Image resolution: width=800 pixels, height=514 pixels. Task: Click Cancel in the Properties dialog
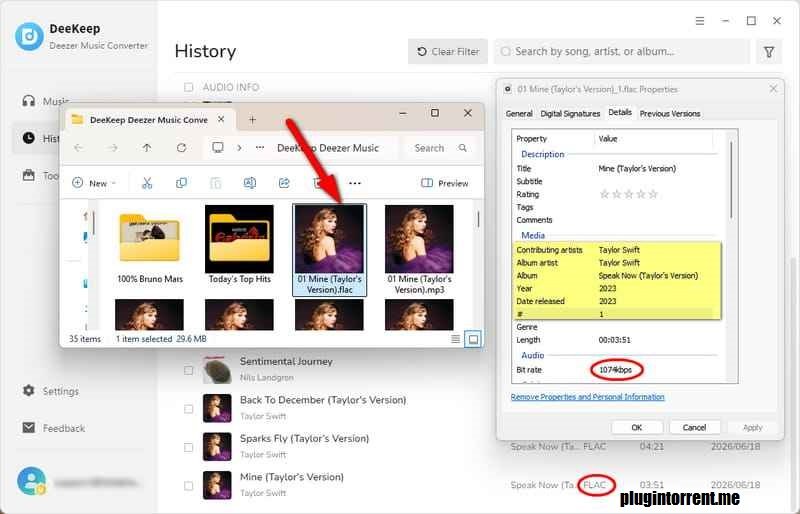(x=694, y=428)
